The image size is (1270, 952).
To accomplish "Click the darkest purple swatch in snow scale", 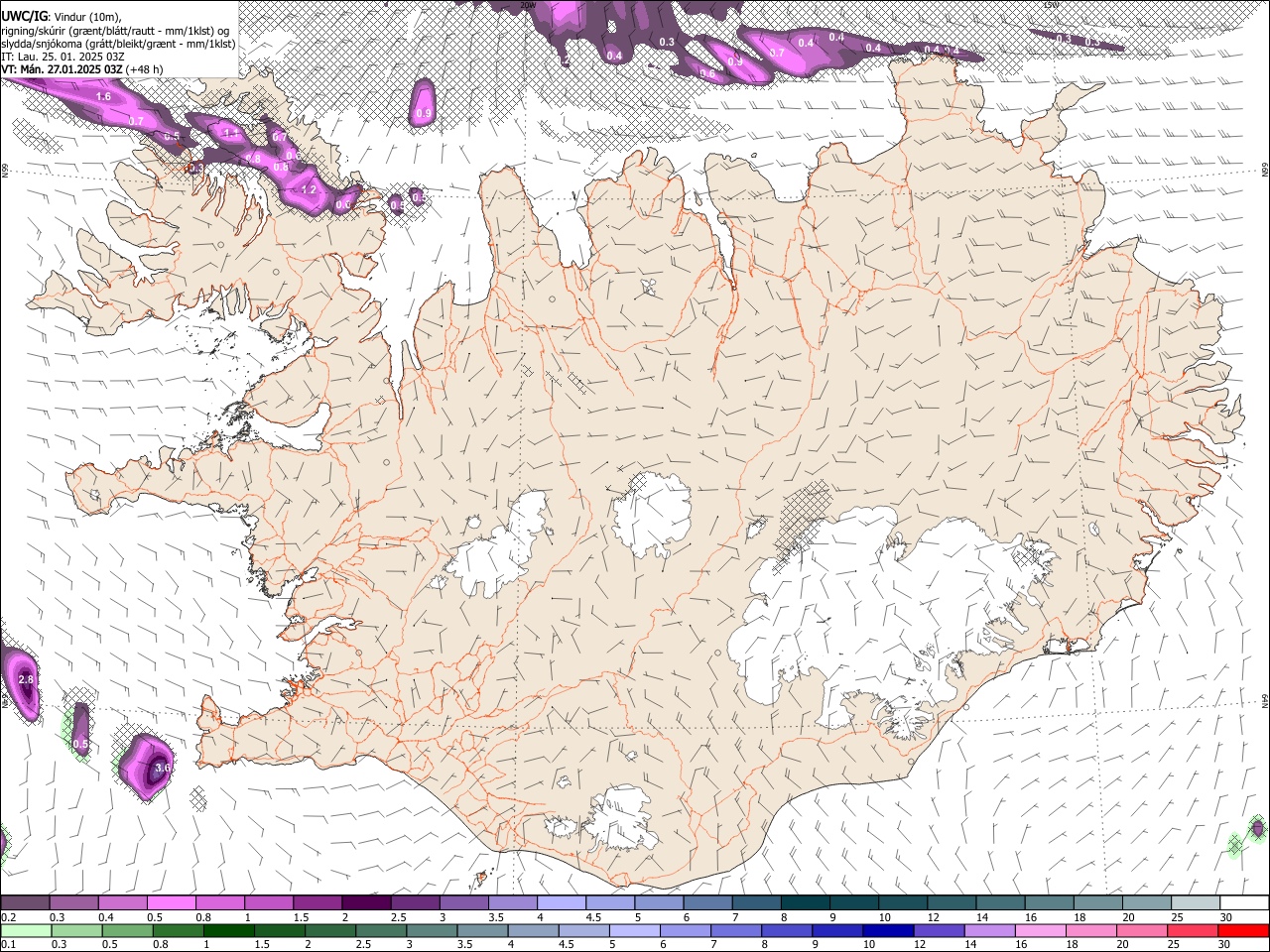I will pyautogui.click(x=366, y=903).
